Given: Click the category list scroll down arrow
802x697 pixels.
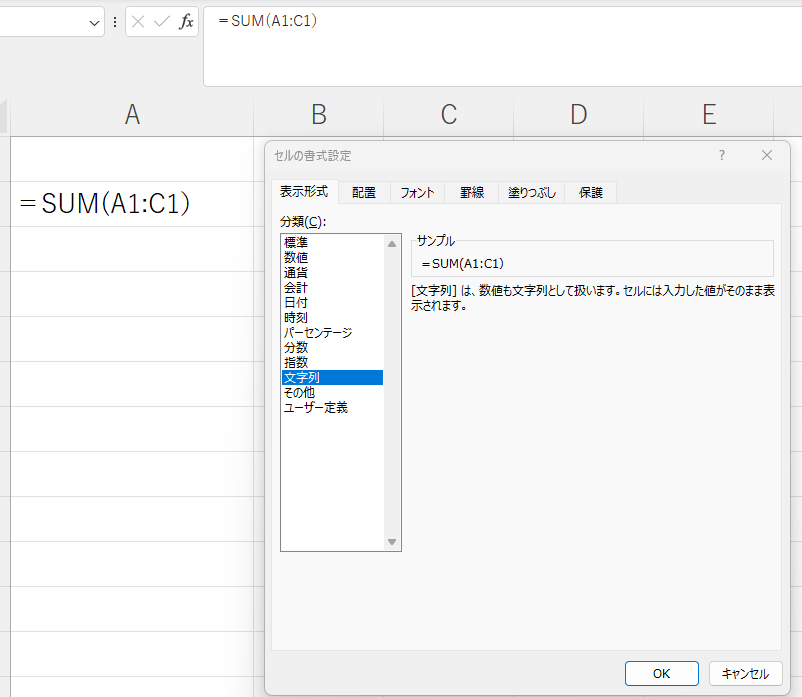Looking at the screenshot, I should click(x=392, y=542).
